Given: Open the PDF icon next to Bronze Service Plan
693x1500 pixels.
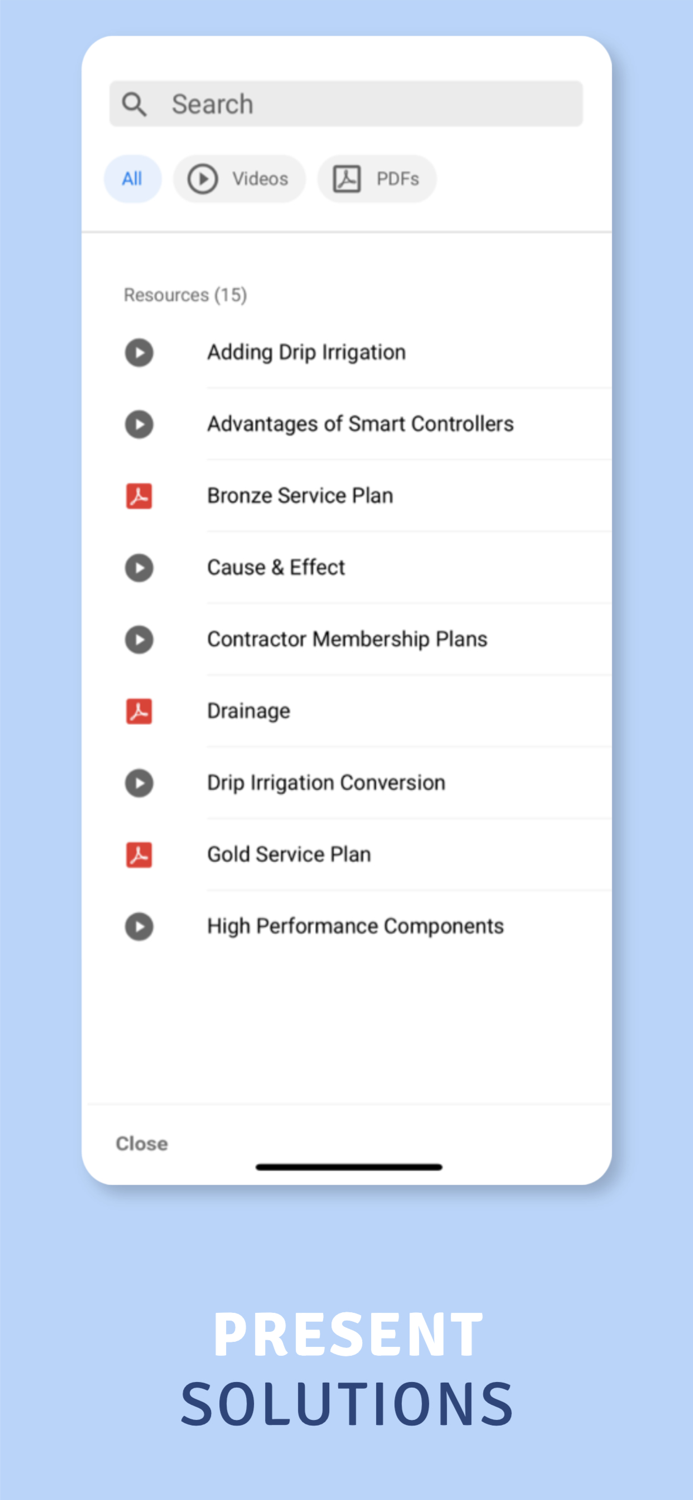Looking at the screenshot, I should tap(139, 495).
